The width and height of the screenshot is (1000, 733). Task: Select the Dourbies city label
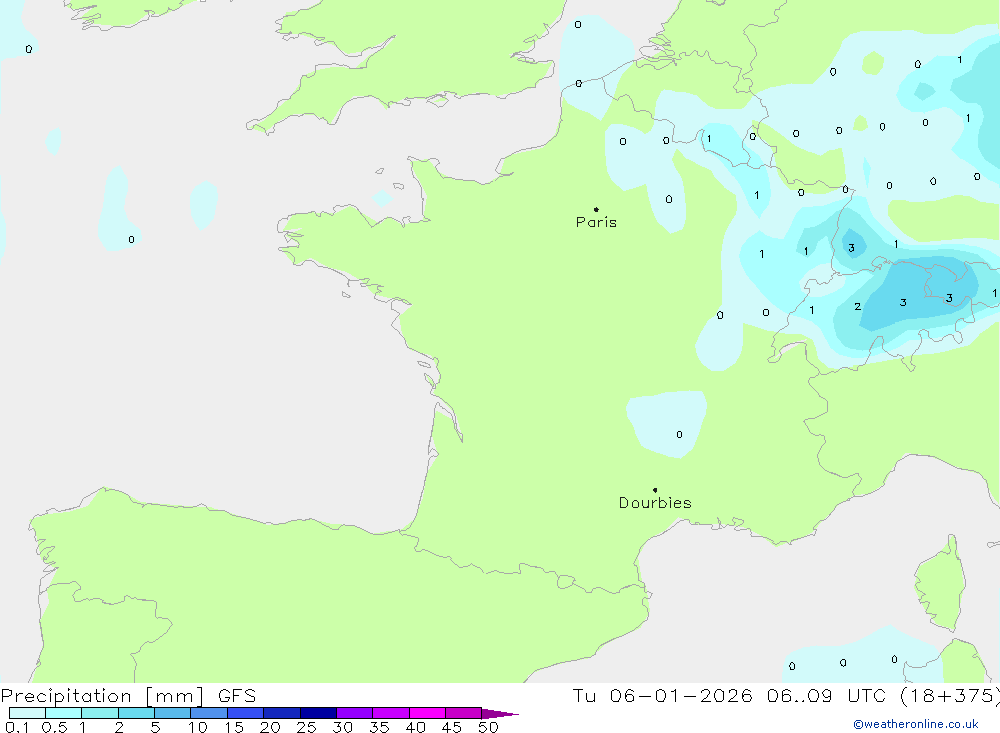pos(655,503)
